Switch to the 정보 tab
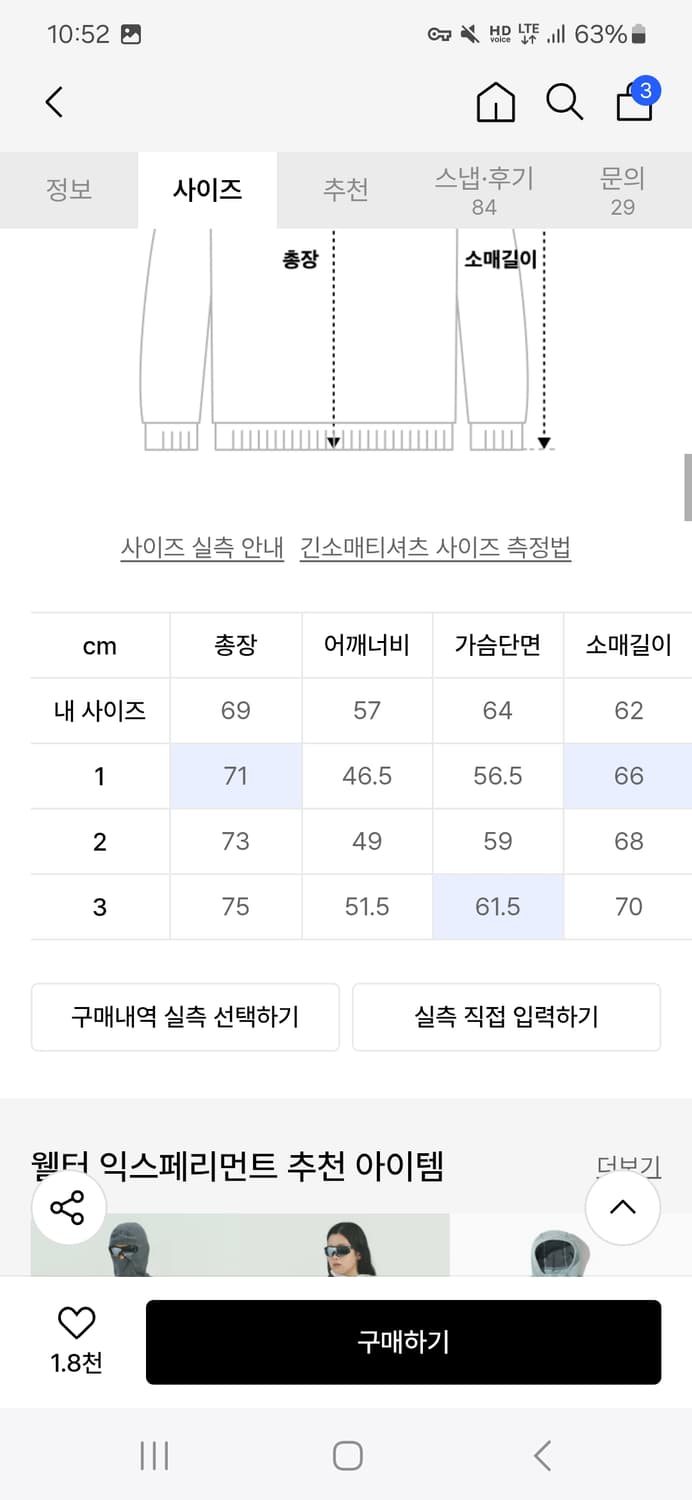 [x=69, y=189]
